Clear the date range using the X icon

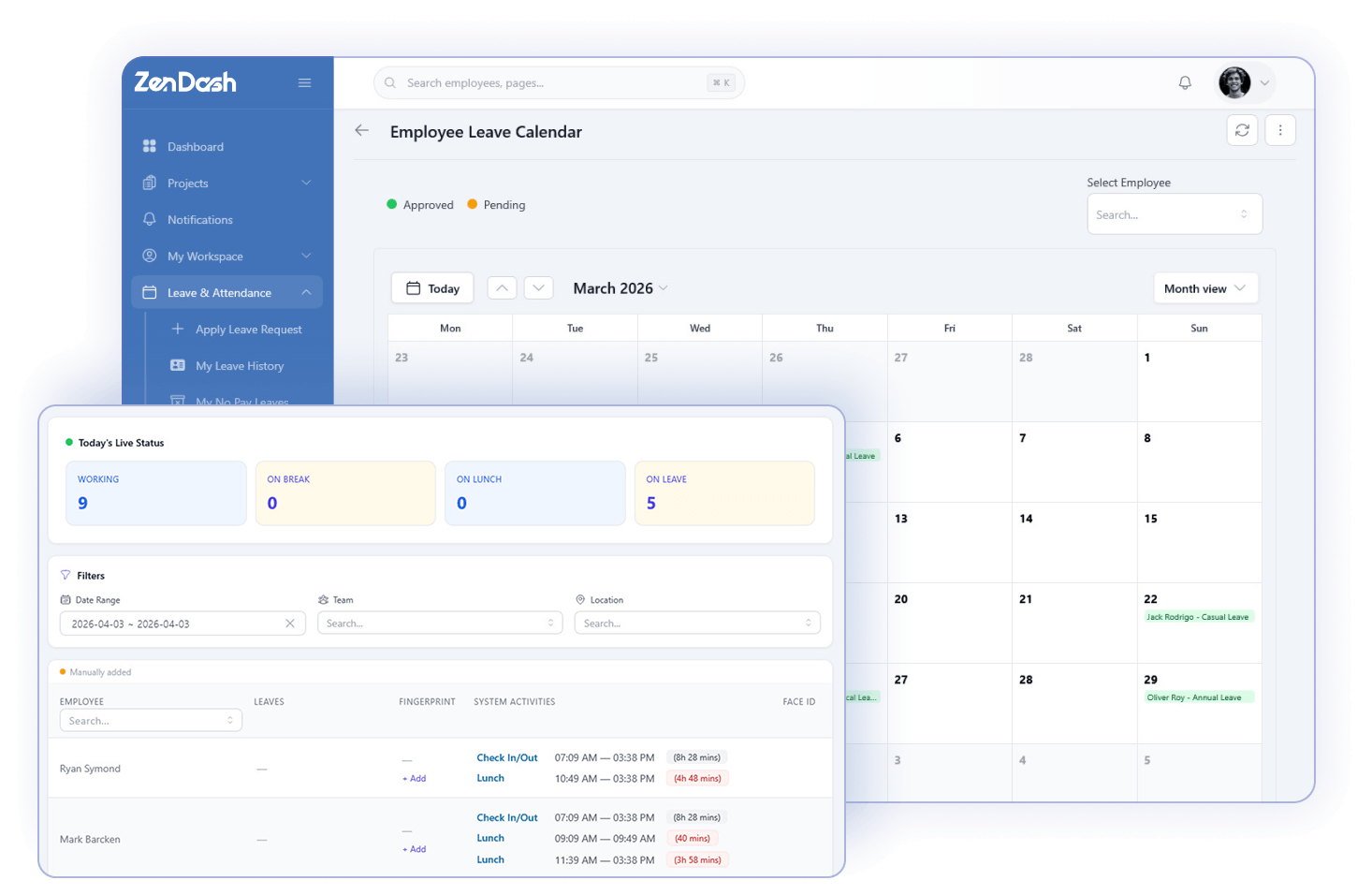pyautogui.click(x=290, y=623)
